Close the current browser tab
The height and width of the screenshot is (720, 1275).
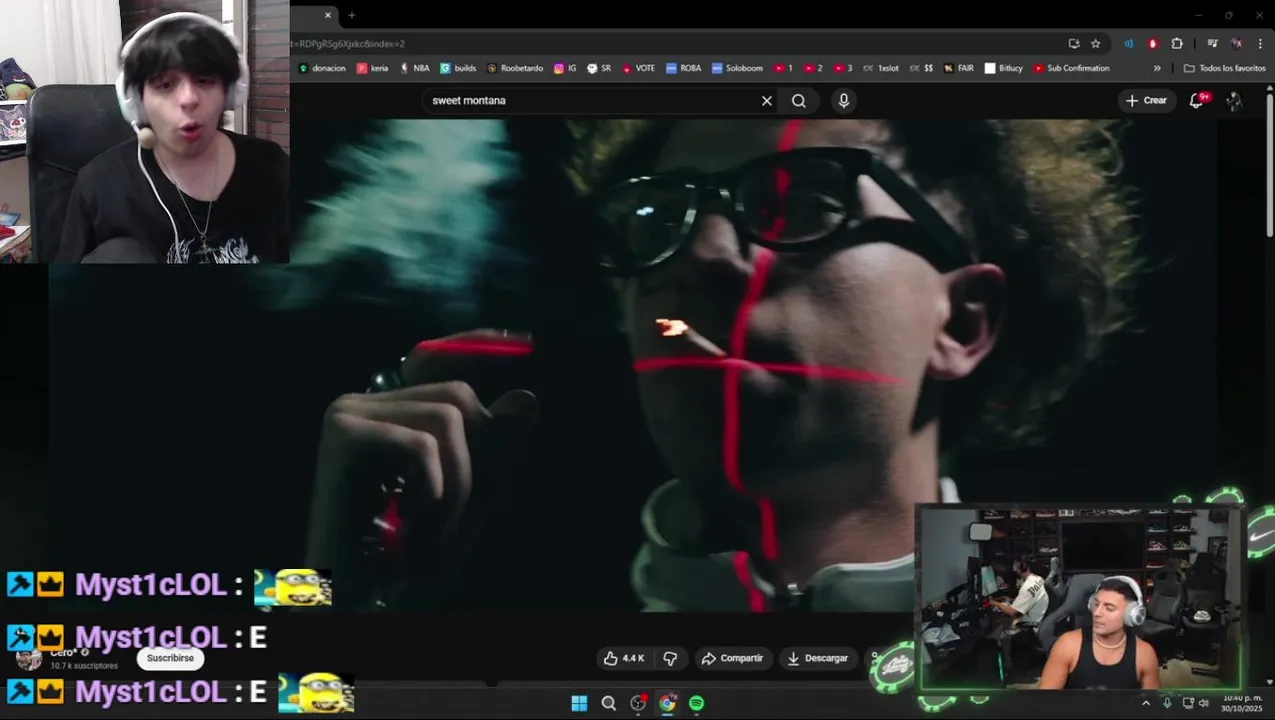click(x=327, y=15)
